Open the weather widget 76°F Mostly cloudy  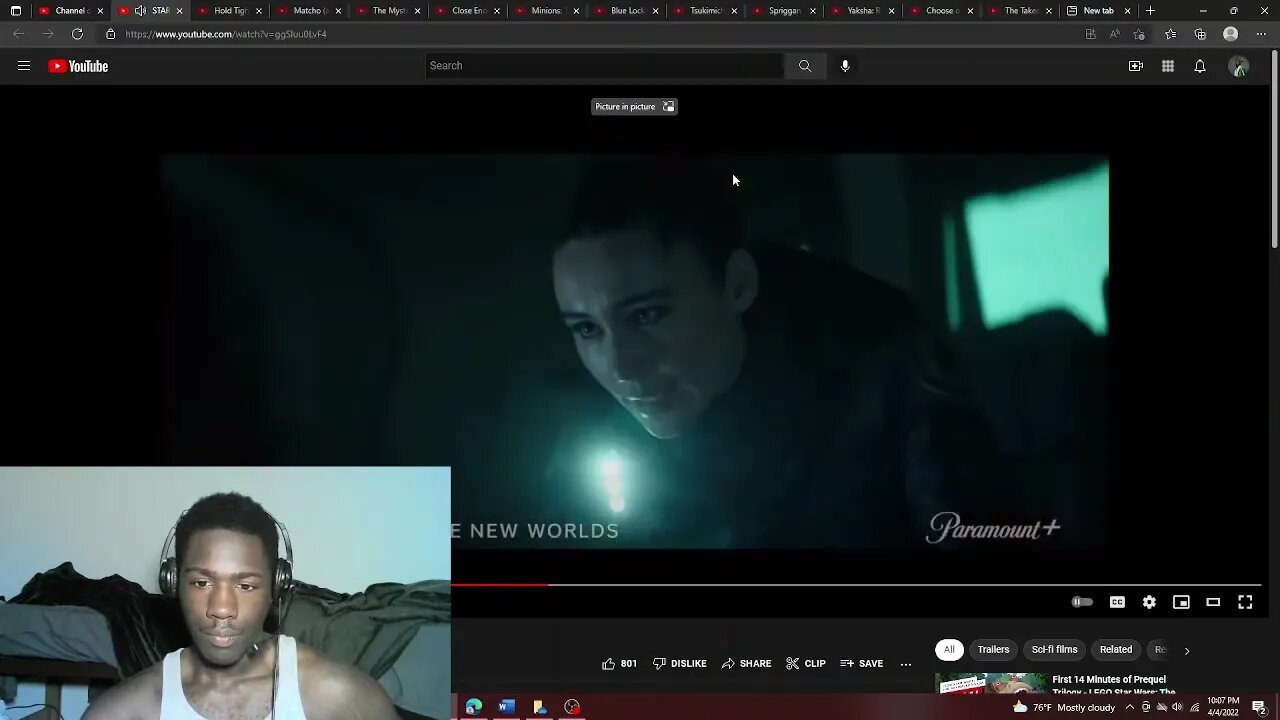pos(1063,707)
